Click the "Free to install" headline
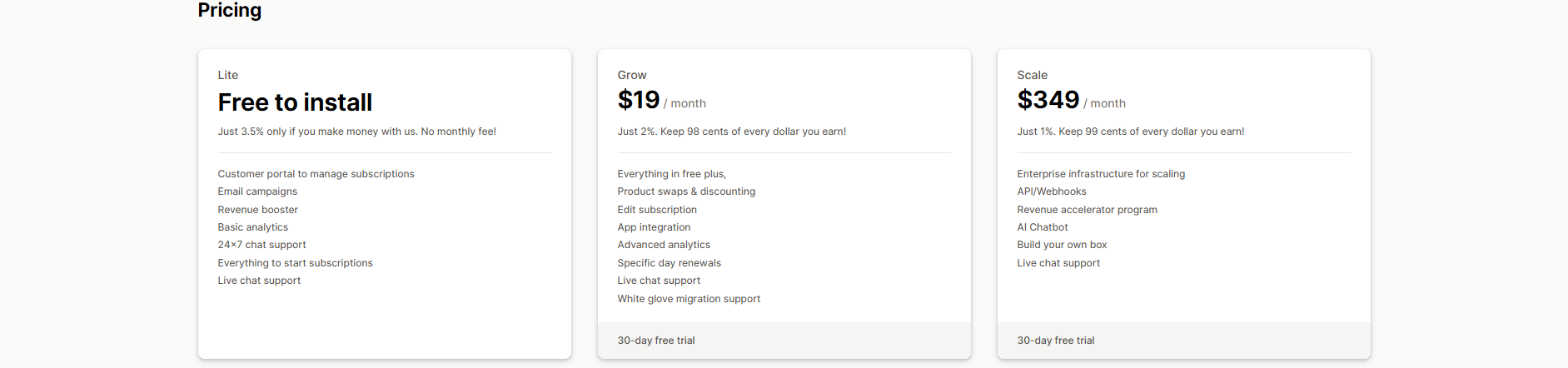 click(295, 102)
